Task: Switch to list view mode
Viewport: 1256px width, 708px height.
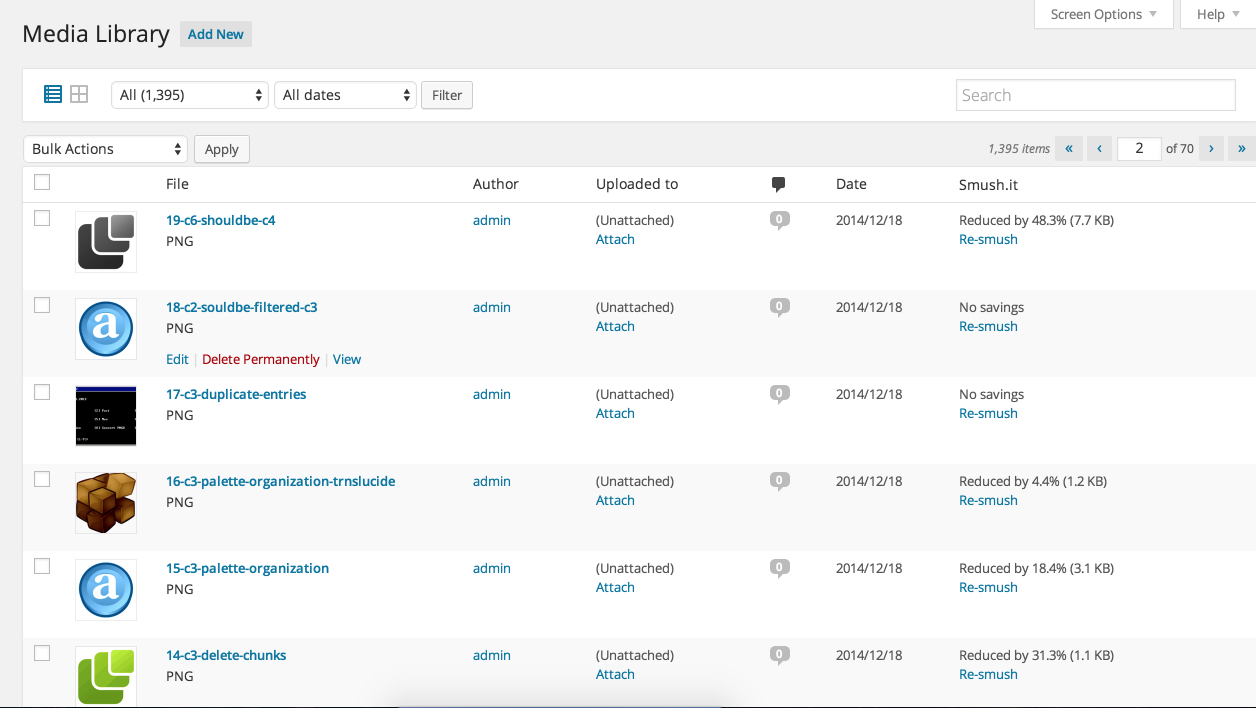Action: pos(53,94)
